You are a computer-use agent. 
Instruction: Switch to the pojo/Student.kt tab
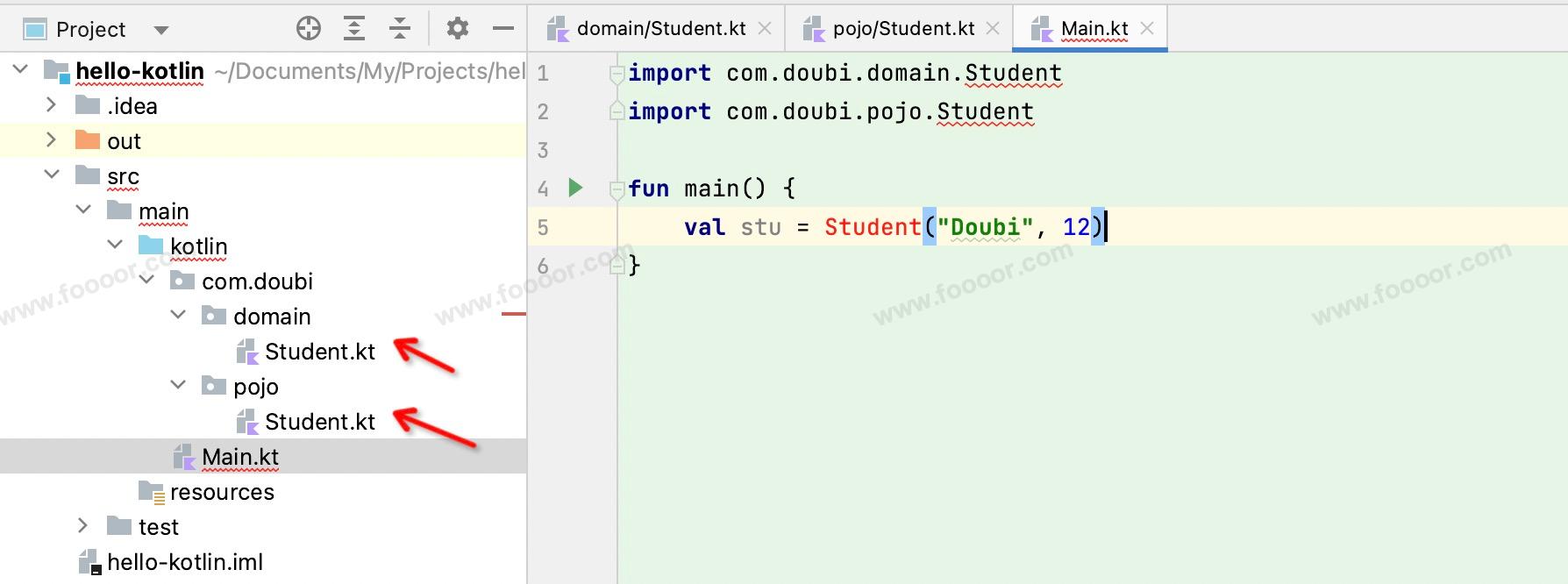point(903,29)
